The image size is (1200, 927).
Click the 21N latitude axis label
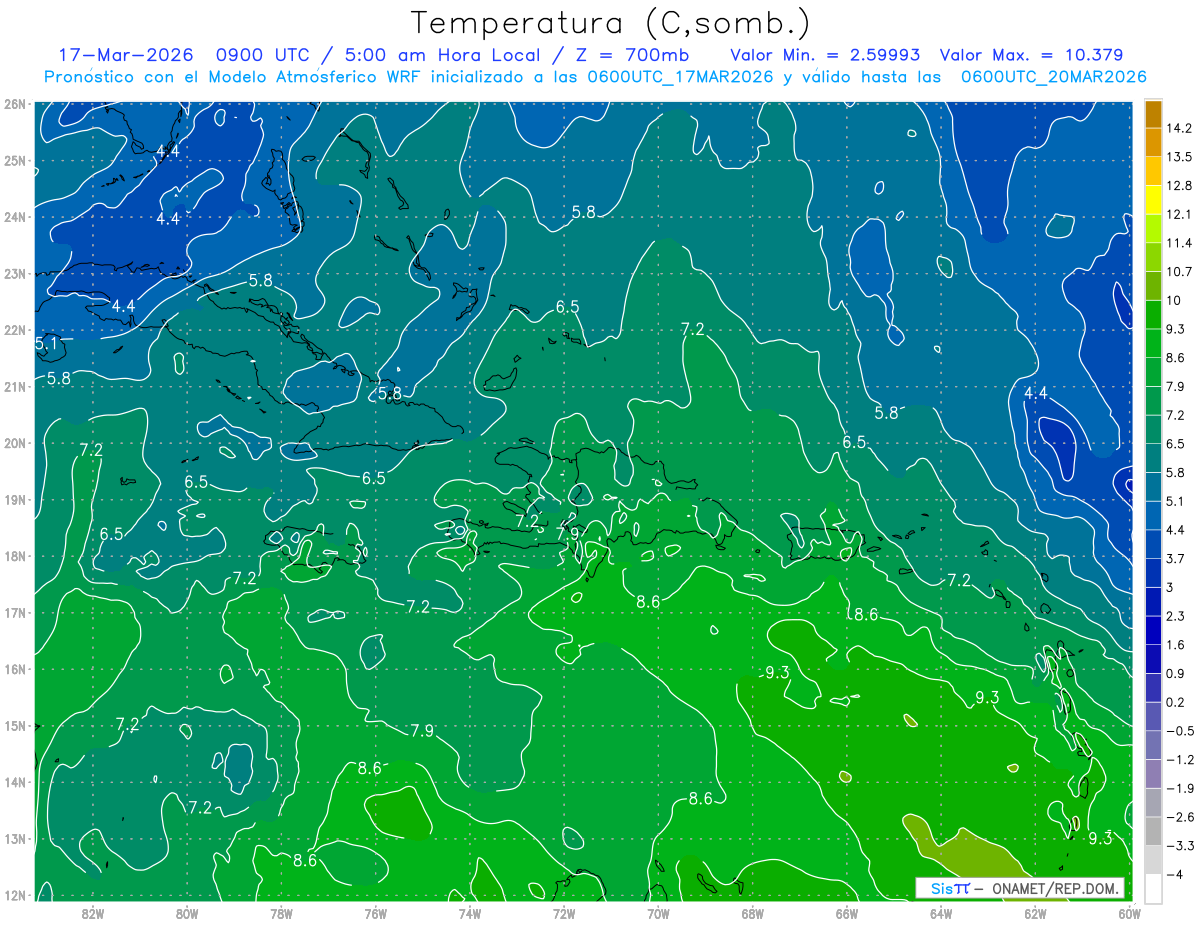click(x=14, y=387)
